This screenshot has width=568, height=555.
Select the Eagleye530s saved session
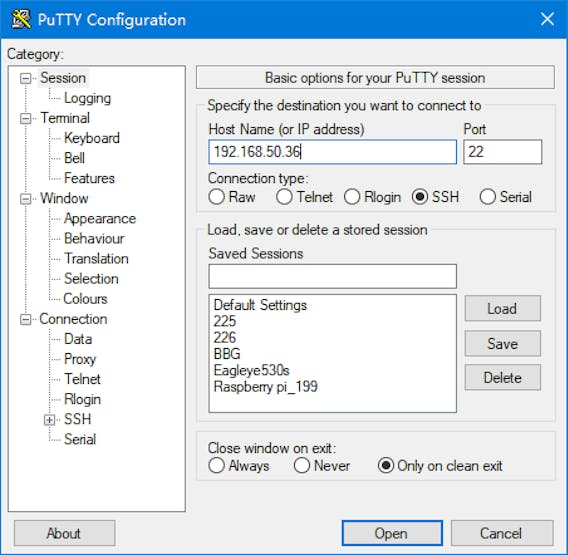point(251,370)
